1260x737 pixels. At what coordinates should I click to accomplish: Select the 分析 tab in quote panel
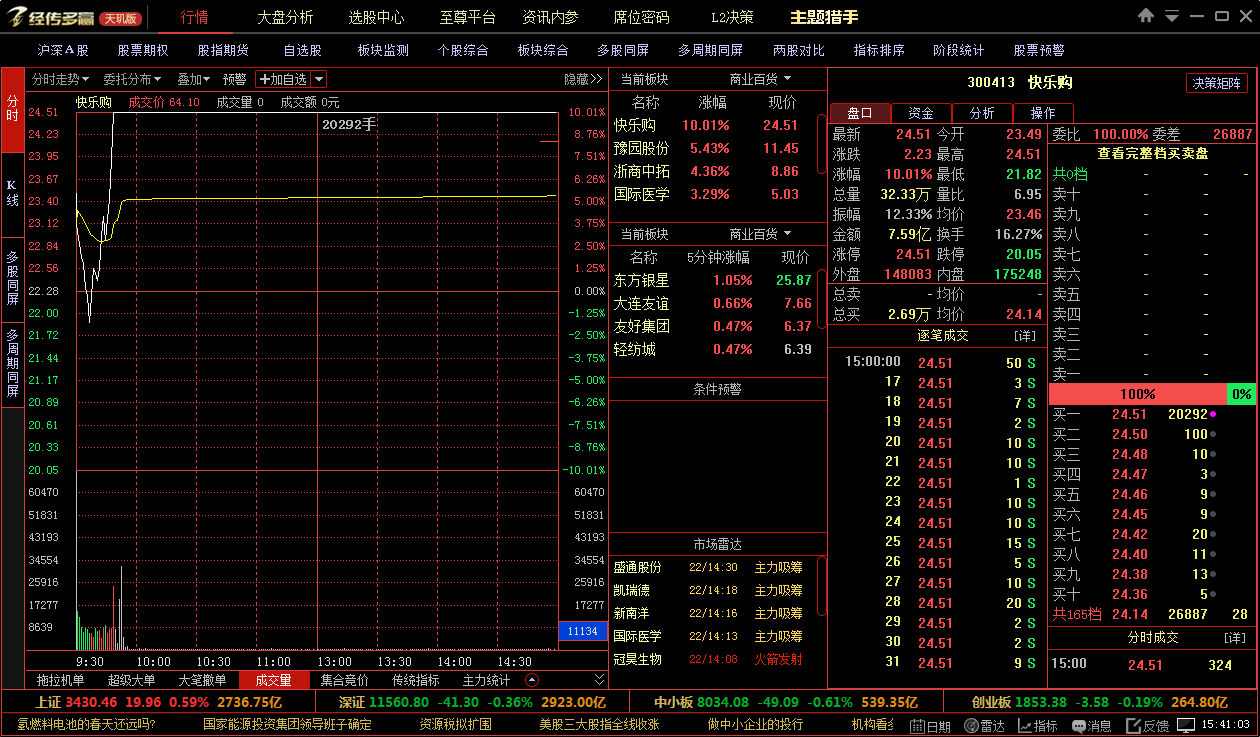pyautogui.click(x=982, y=113)
